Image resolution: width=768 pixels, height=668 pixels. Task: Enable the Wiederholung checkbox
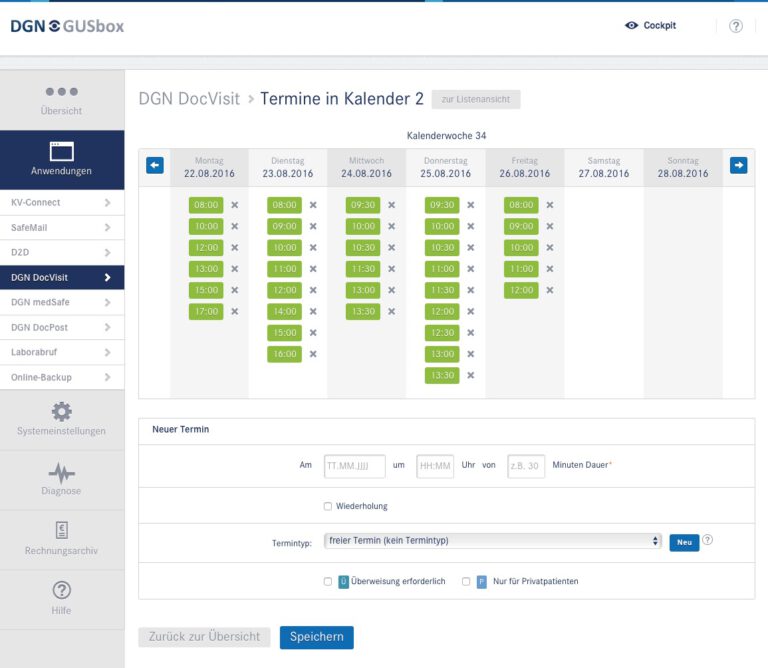[328, 506]
